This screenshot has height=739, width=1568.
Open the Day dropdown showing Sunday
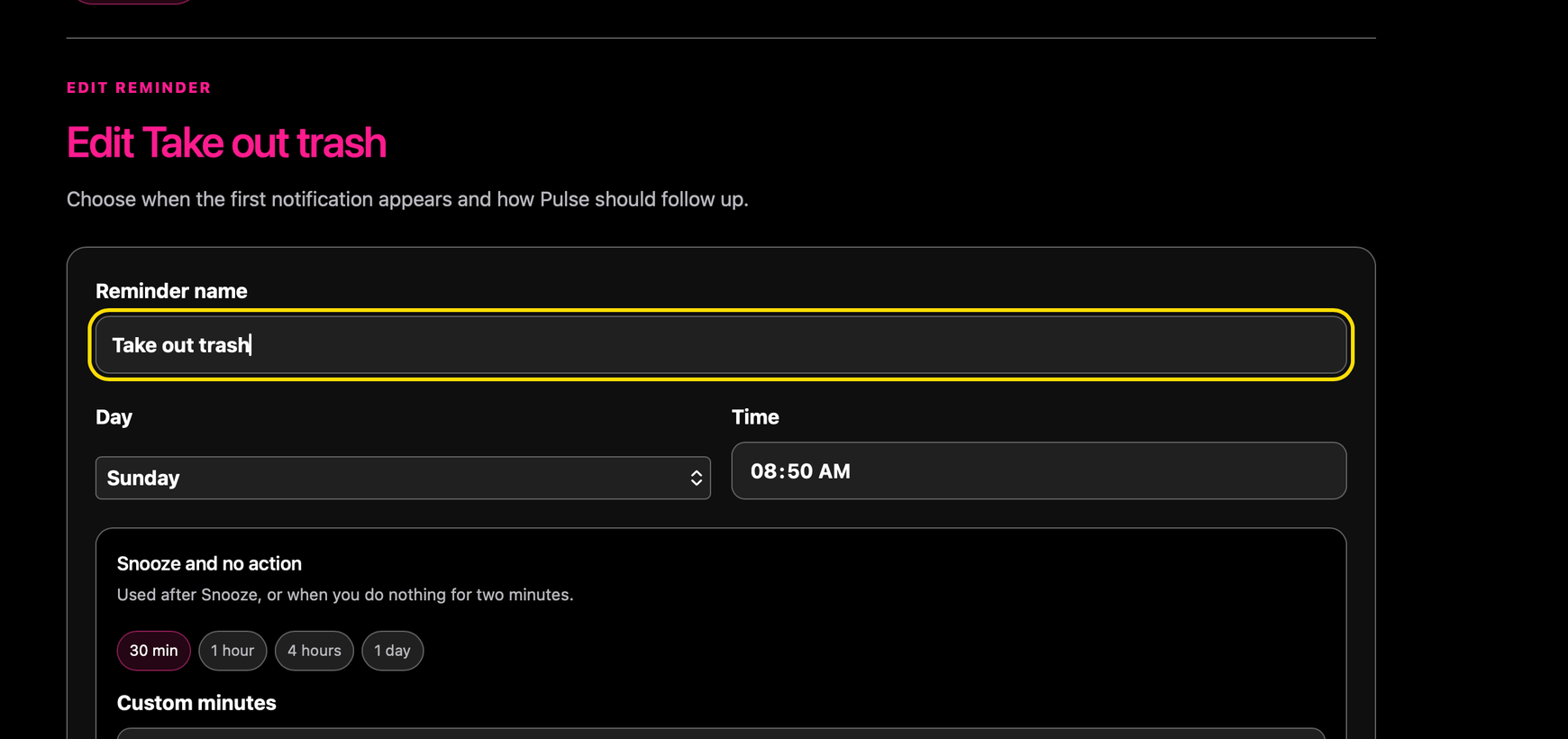(x=403, y=478)
